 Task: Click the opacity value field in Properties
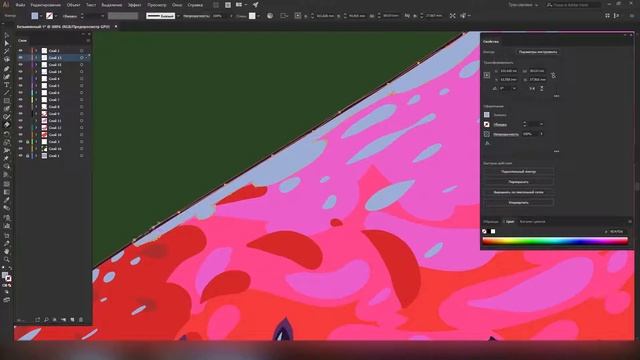[529, 134]
